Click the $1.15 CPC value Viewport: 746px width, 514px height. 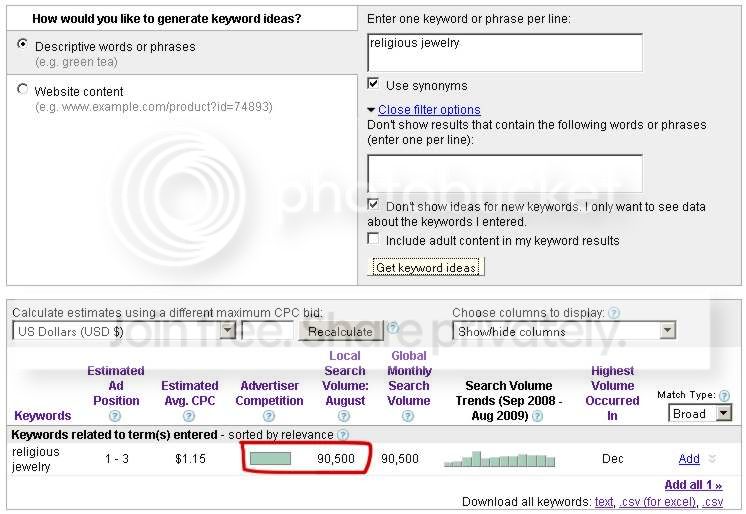tap(190, 459)
